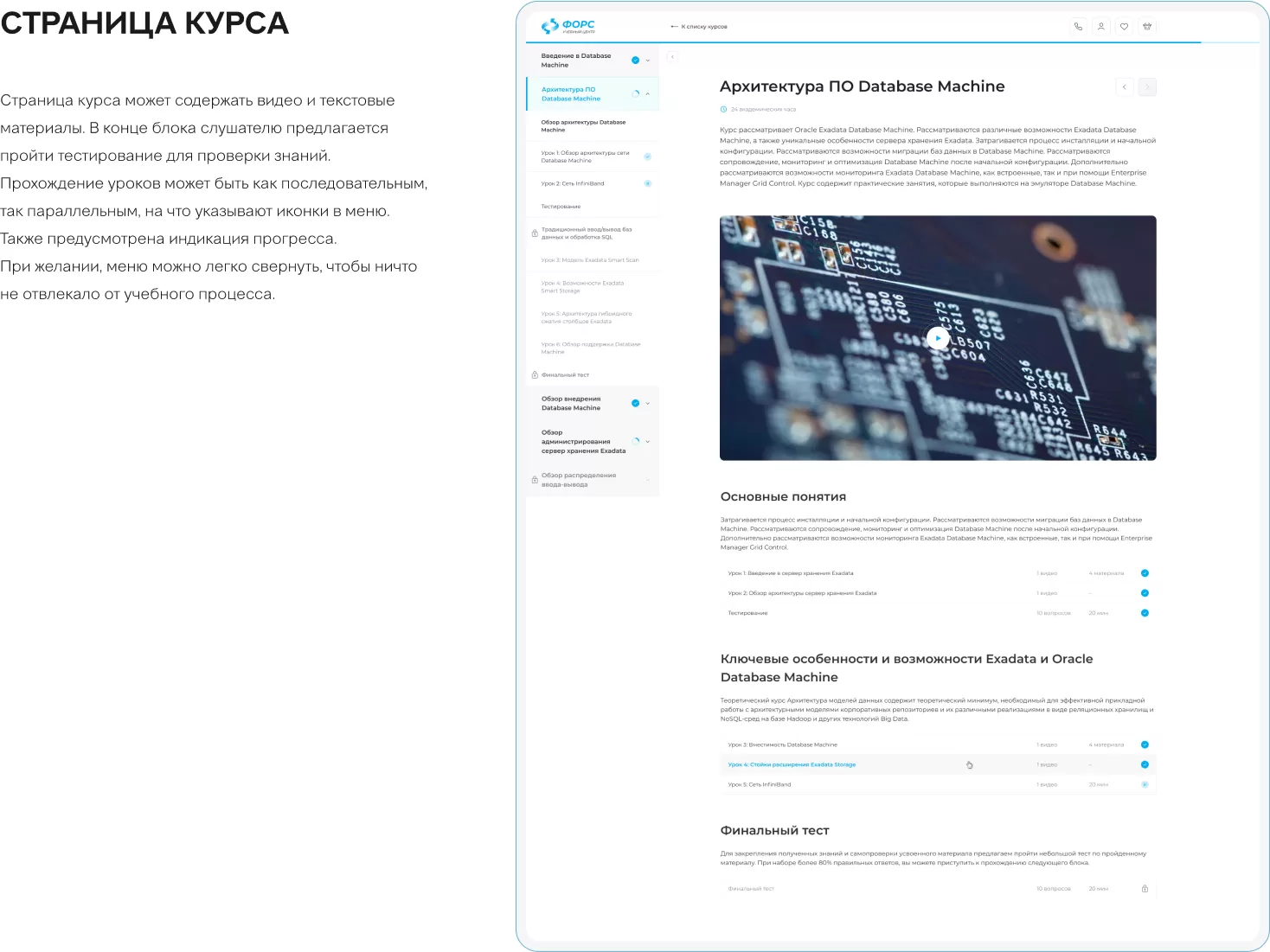This screenshot has height=952, width=1270.
Task: Click the ФОРС logo
Action: click(568, 27)
